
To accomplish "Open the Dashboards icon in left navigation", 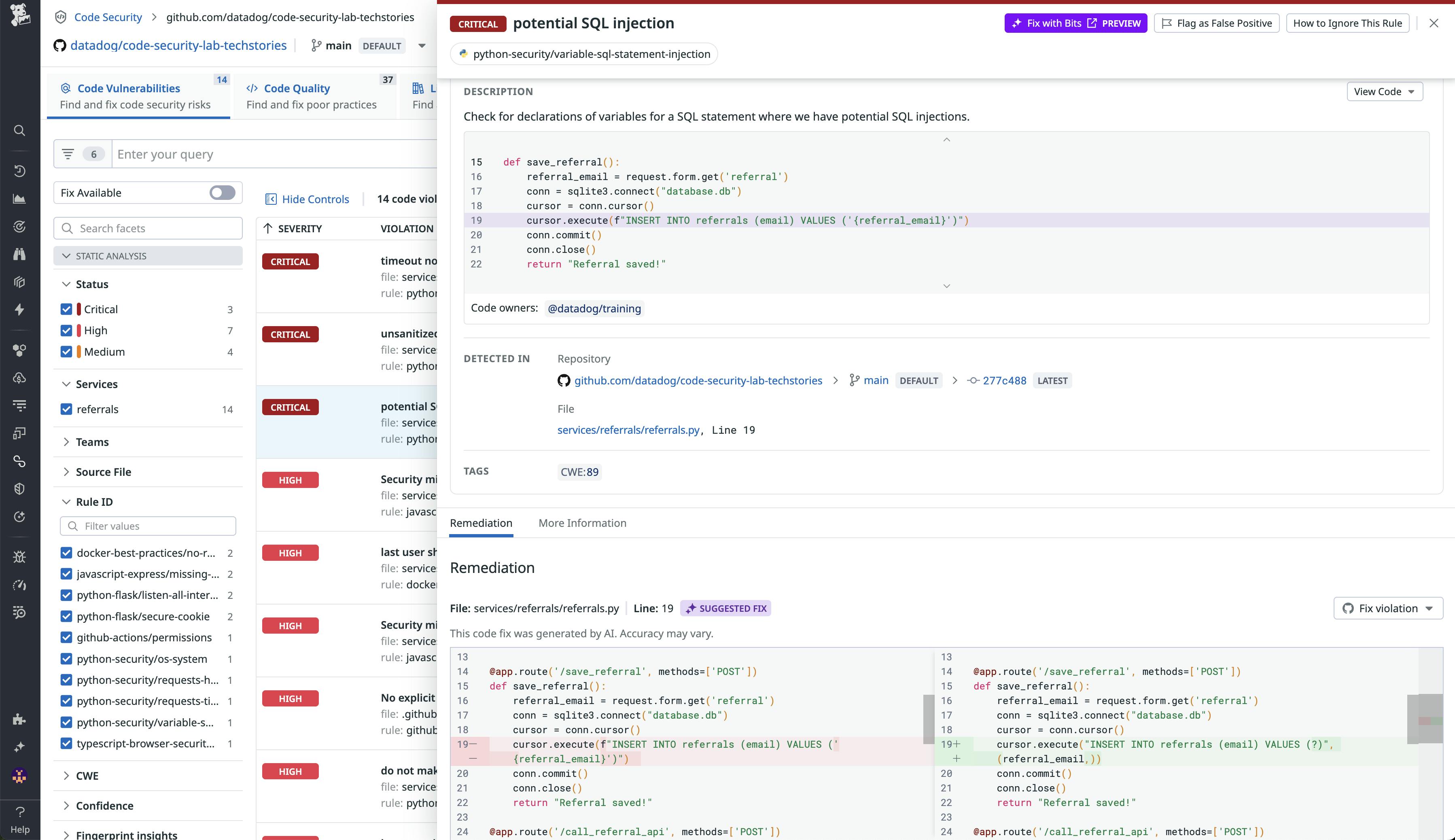I will pos(19,198).
